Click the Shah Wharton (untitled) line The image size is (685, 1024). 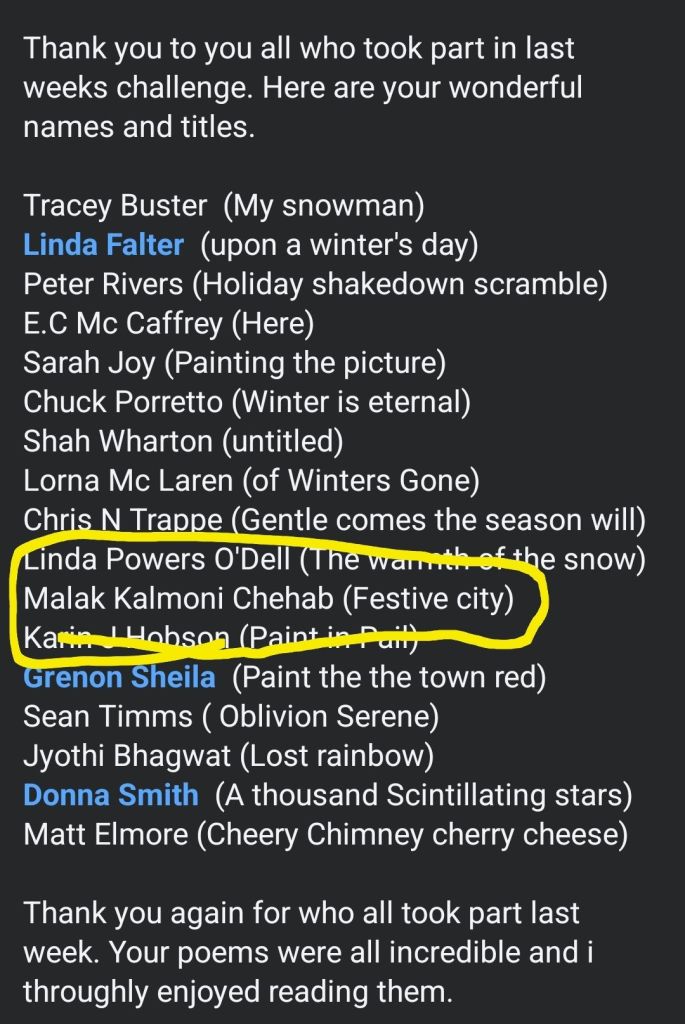183,441
